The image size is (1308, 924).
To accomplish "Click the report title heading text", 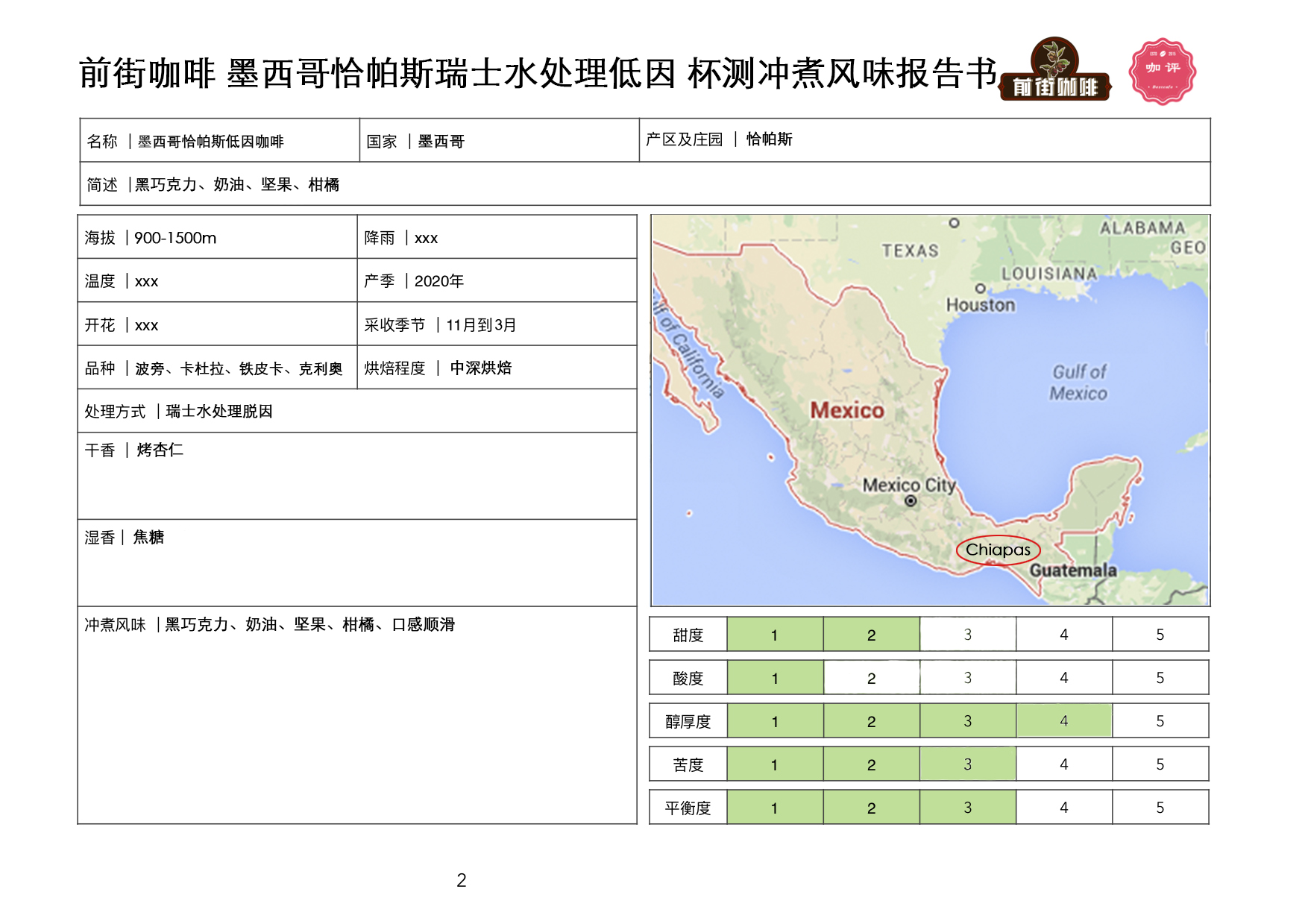I will pos(538,73).
